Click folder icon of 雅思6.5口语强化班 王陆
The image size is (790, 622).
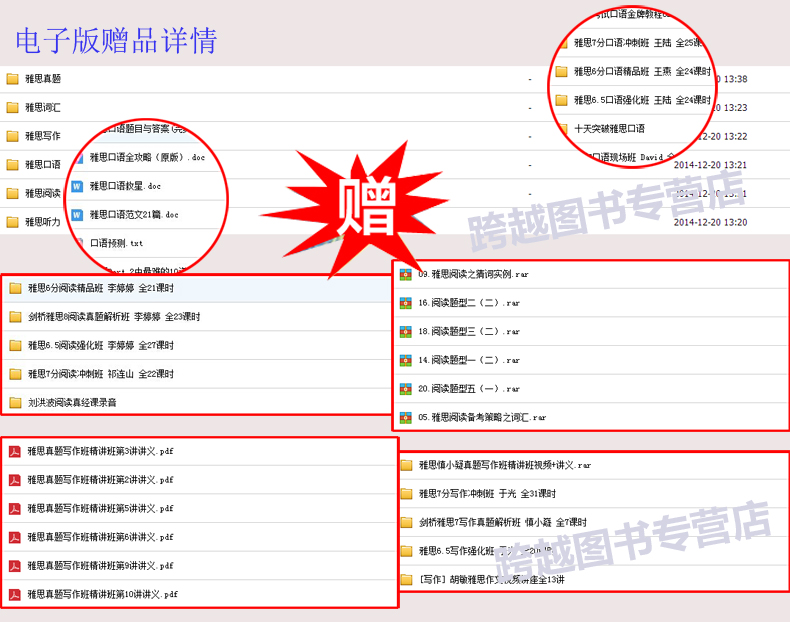pyautogui.click(x=561, y=100)
